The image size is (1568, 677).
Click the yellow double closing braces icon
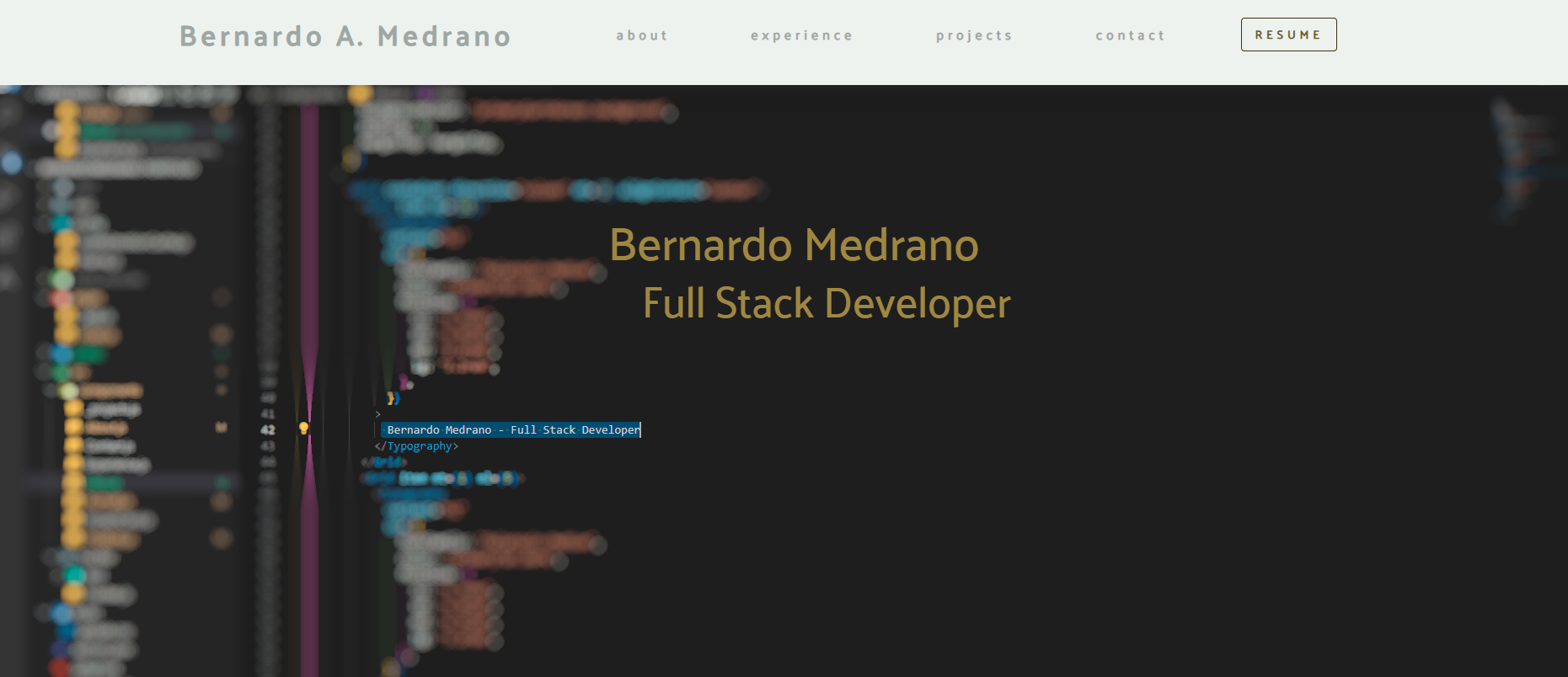click(x=393, y=398)
